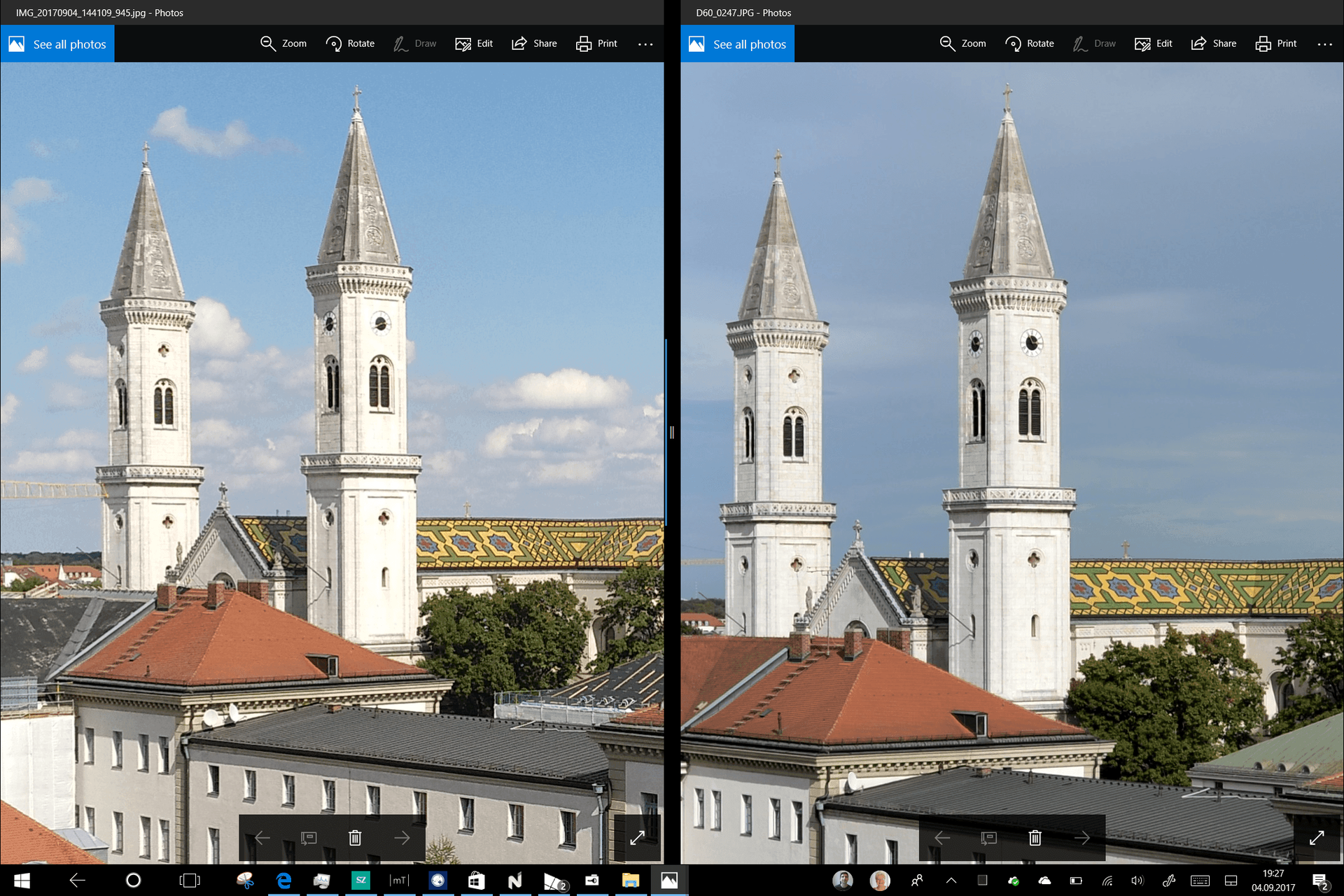Click the clock showing 19:27
This screenshot has width=1344, height=896.
(1273, 881)
